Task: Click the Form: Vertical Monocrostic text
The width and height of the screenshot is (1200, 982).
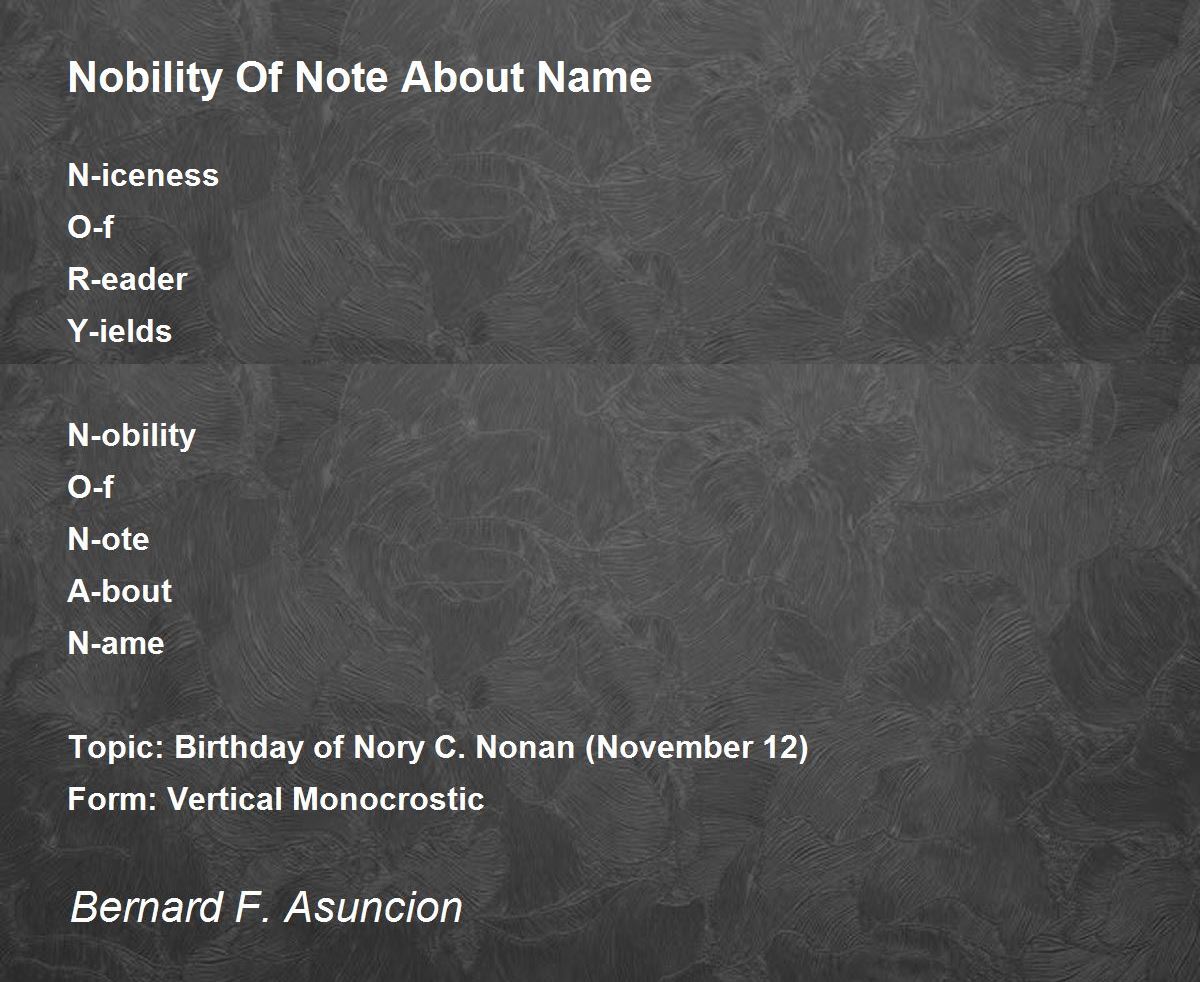Action: pos(276,799)
